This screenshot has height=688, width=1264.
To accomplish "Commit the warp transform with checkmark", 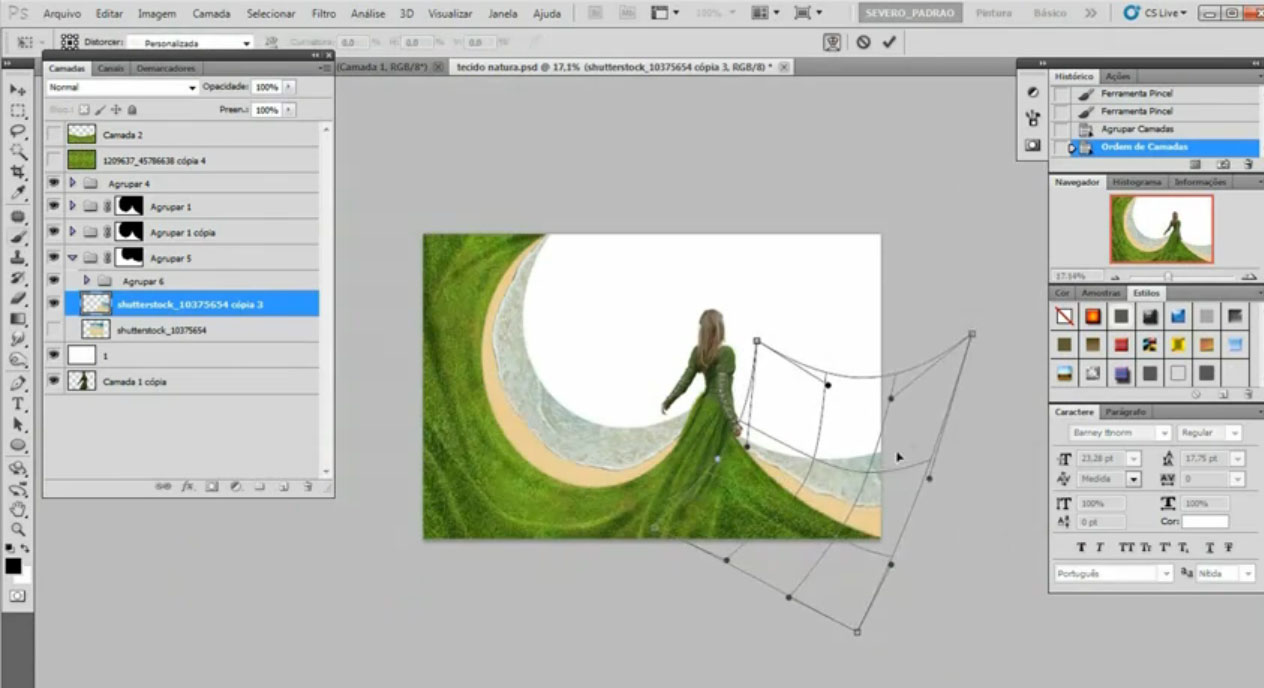I will click(x=888, y=42).
